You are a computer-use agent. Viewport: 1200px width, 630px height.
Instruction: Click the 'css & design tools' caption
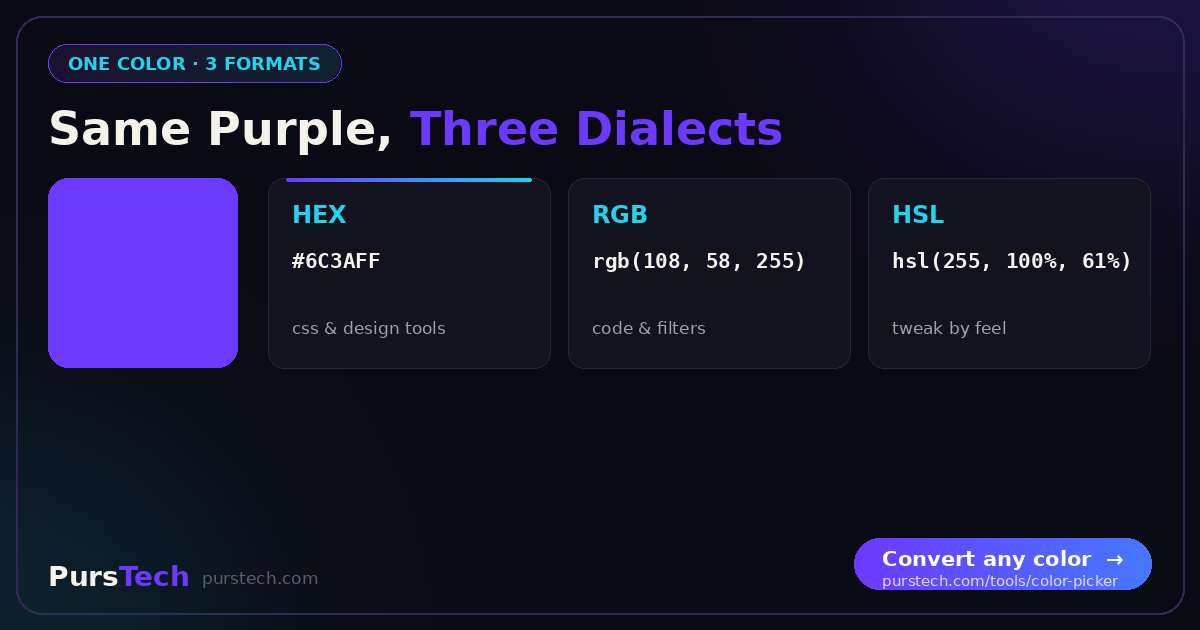click(x=369, y=328)
